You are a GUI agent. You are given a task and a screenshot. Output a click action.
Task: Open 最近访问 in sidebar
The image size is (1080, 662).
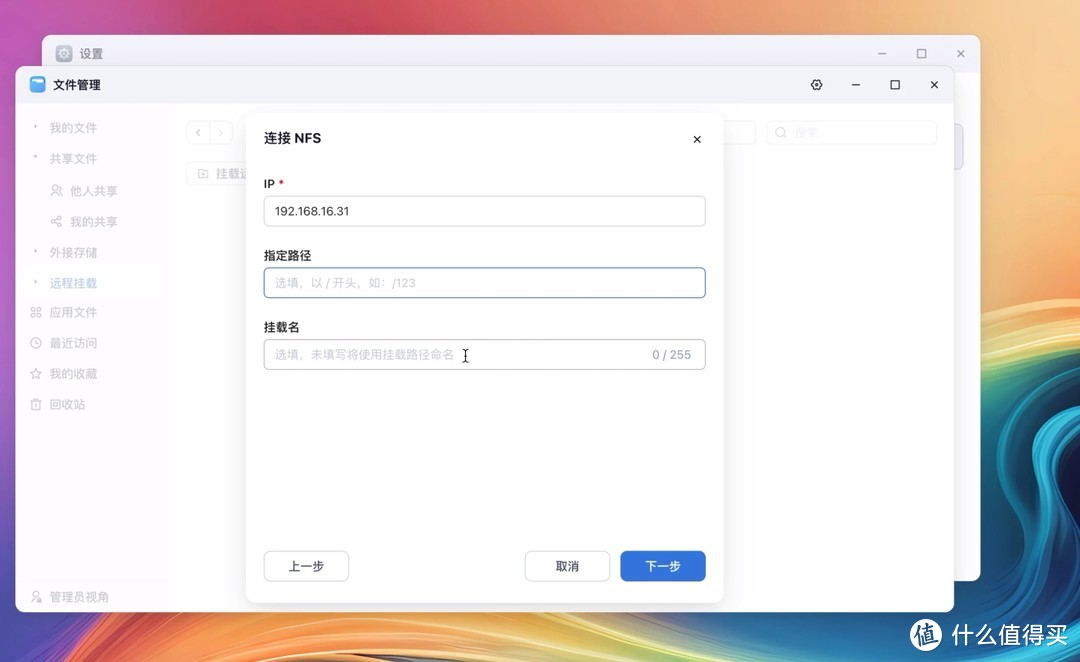pyautogui.click(x=73, y=343)
